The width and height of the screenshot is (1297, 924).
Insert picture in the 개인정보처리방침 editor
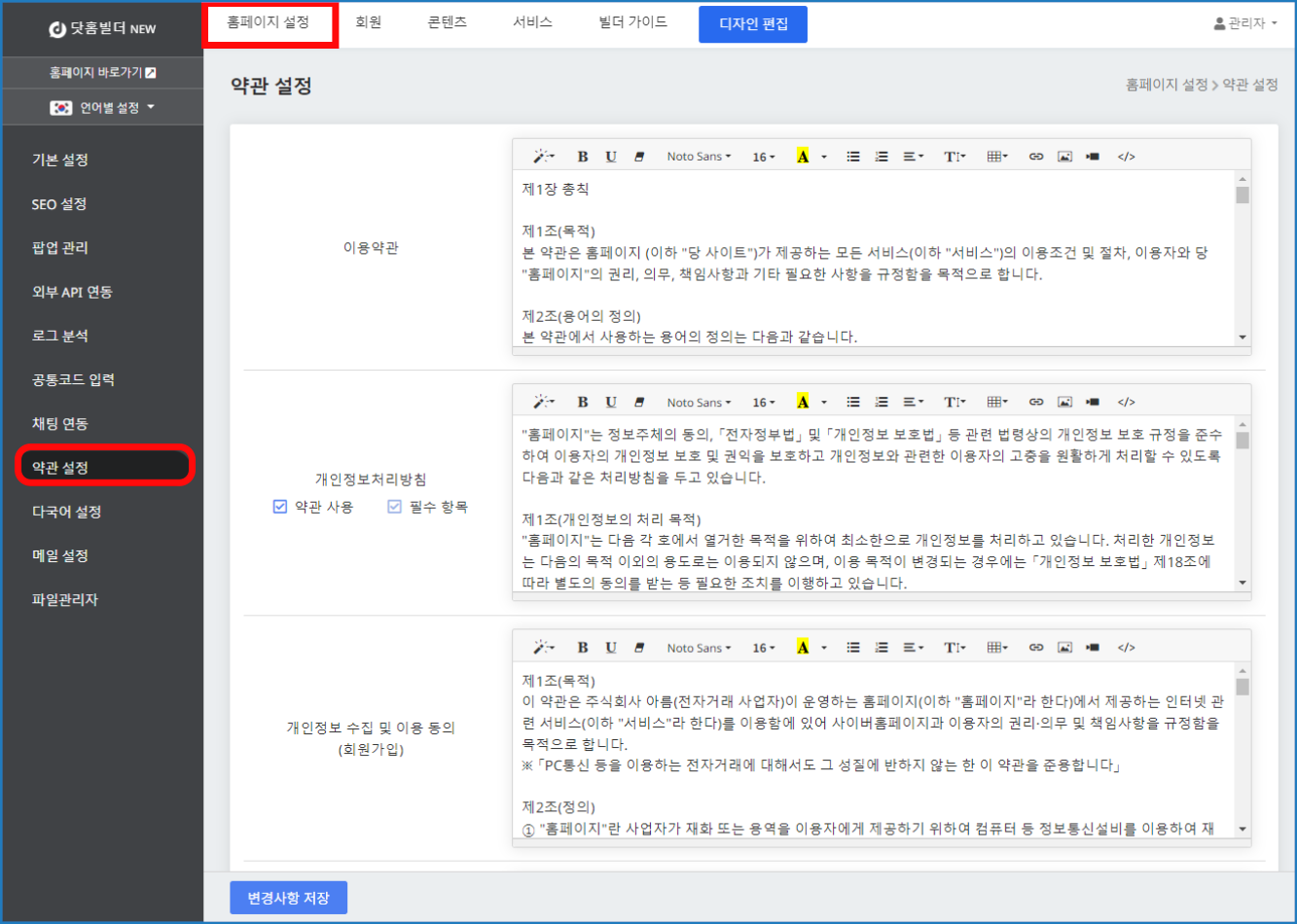1064,403
